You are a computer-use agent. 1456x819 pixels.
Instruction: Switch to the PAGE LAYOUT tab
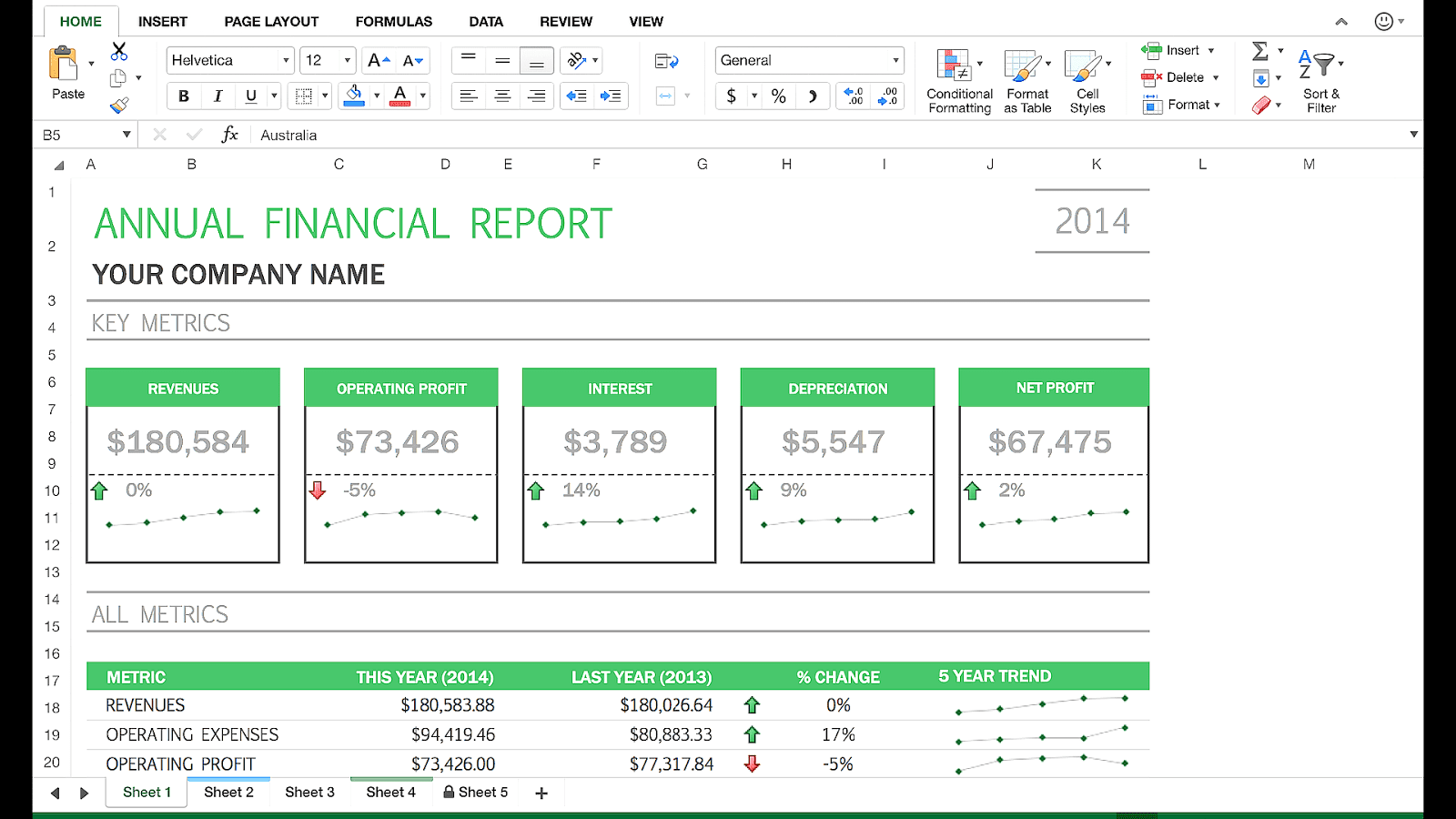pyautogui.click(x=271, y=22)
